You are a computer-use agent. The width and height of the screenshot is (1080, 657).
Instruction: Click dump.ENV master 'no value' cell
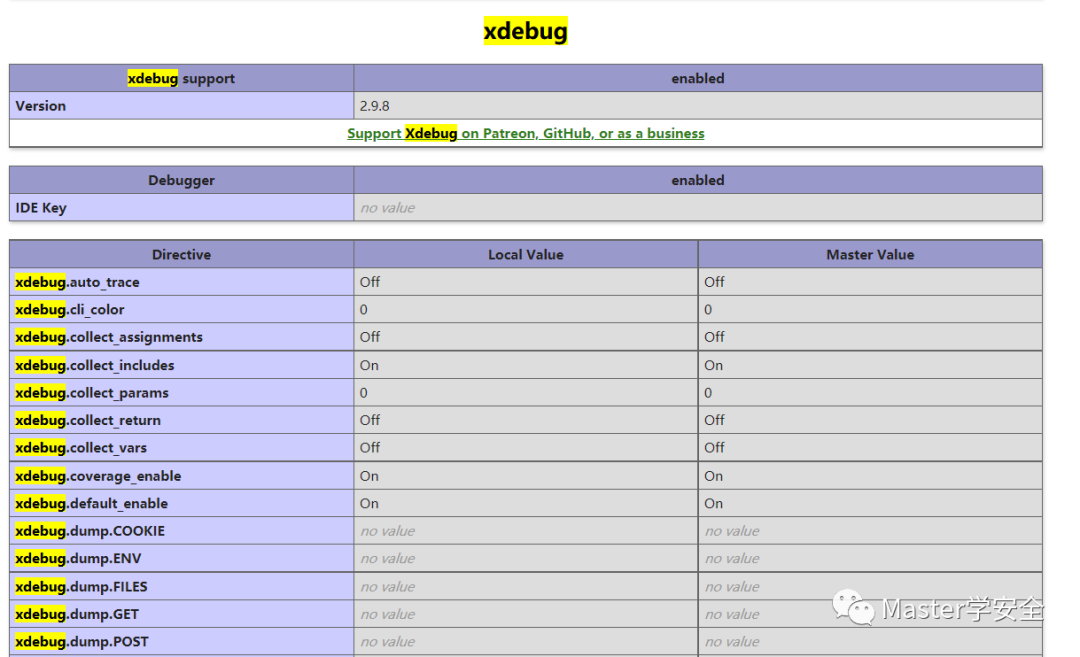click(x=870, y=559)
